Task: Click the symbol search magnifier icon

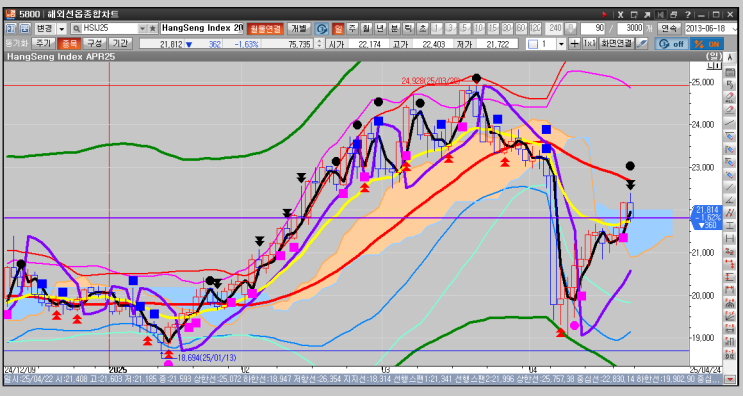Action: [76, 29]
